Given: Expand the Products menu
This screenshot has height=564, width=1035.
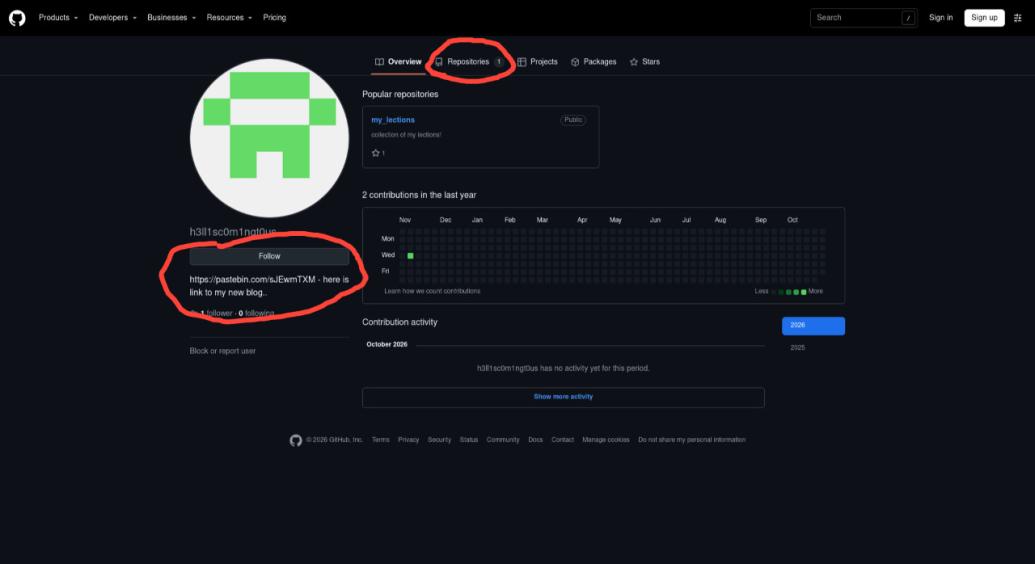Looking at the screenshot, I should [x=58, y=18].
